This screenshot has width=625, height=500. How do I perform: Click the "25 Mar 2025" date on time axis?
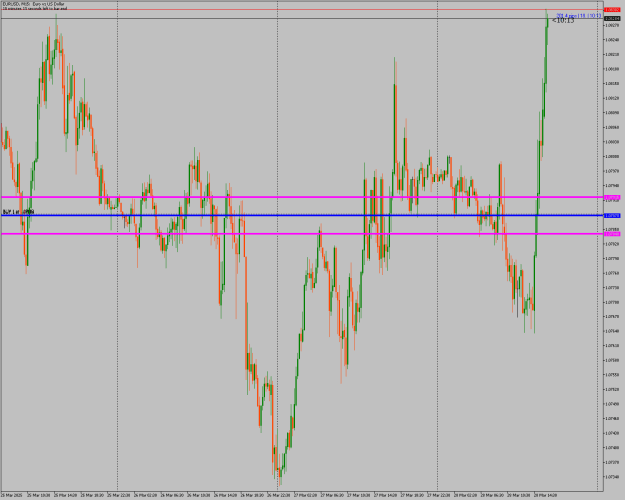click(x=12, y=495)
